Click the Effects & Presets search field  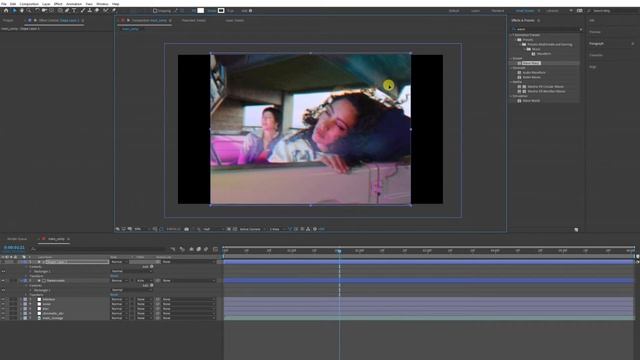tap(547, 29)
